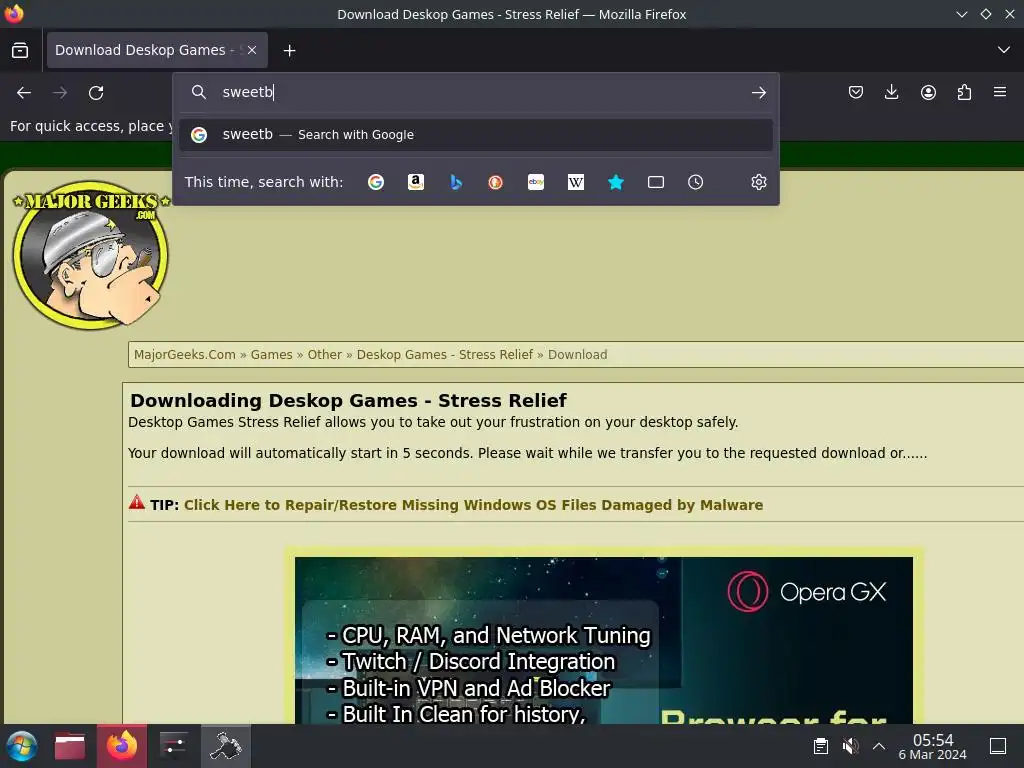Screen dimensions: 1024x768
Task: Click the window title bar dropdown chevron
Action: [961, 14]
